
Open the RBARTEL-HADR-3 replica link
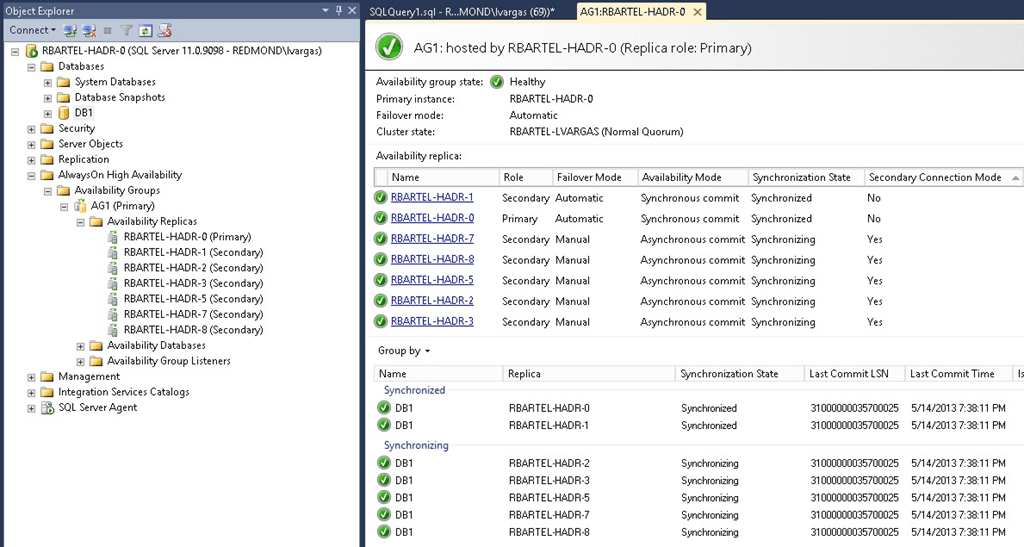[x=432, y=322]
